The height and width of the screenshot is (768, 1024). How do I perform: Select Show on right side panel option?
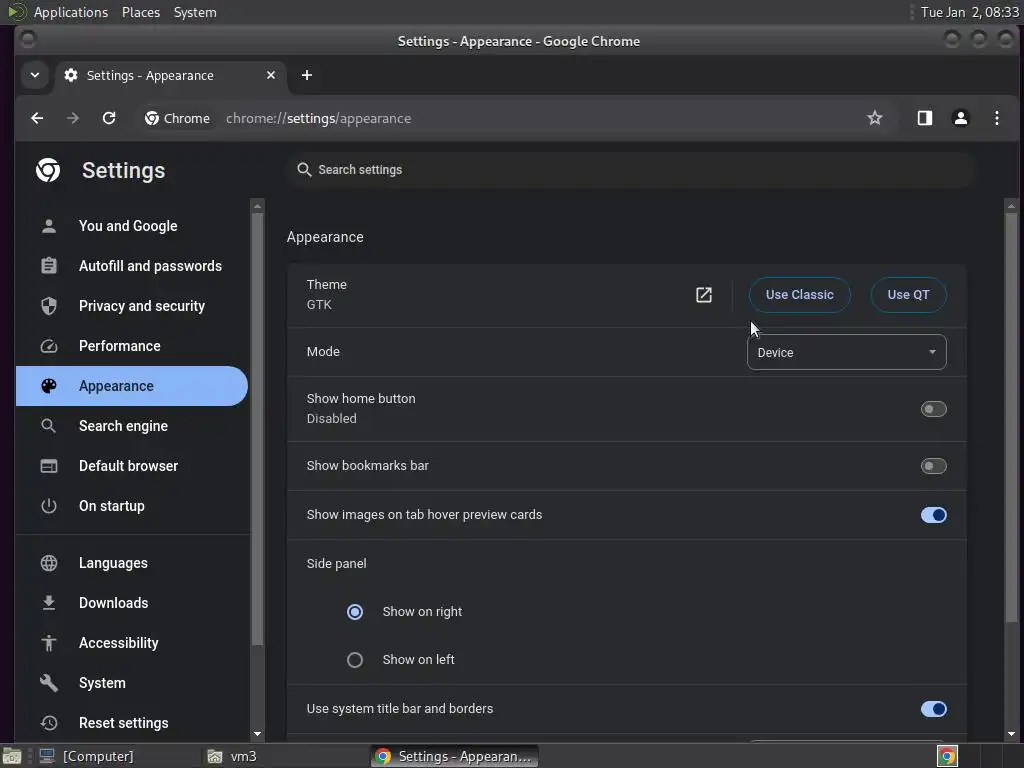click(355, 612)
